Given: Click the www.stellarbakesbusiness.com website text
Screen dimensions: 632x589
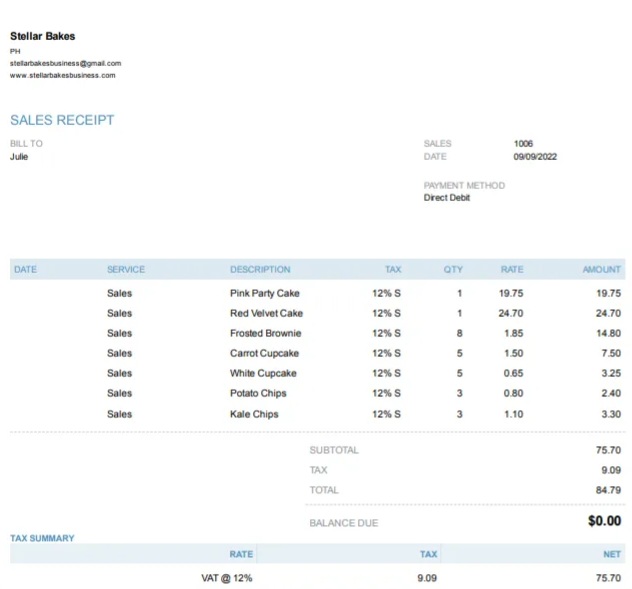Looking at the screenshot, I should point(63,75).
